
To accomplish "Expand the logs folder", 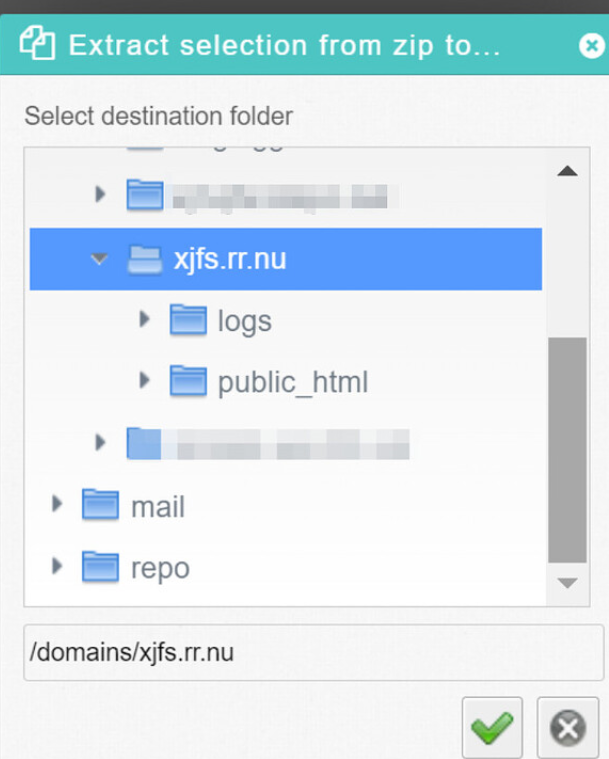I will 145,320.
